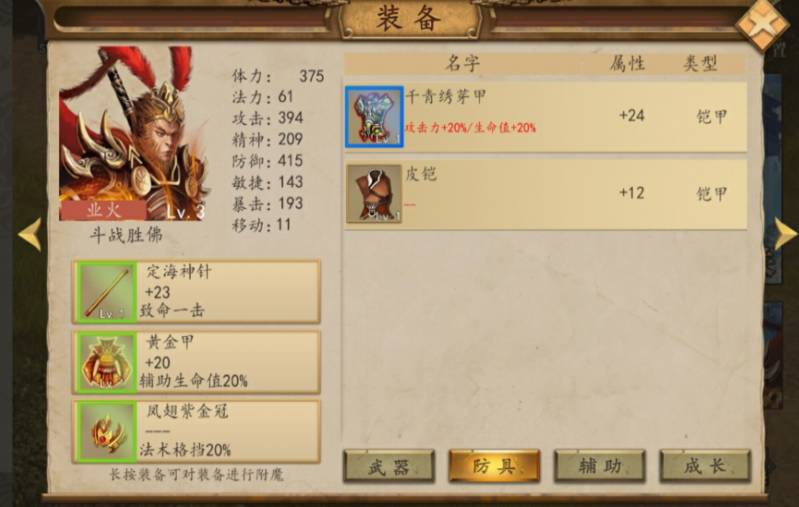Tap the 定海神针 weapon icon
Viewport: 799px width, 507px height.
pos(106,292)
